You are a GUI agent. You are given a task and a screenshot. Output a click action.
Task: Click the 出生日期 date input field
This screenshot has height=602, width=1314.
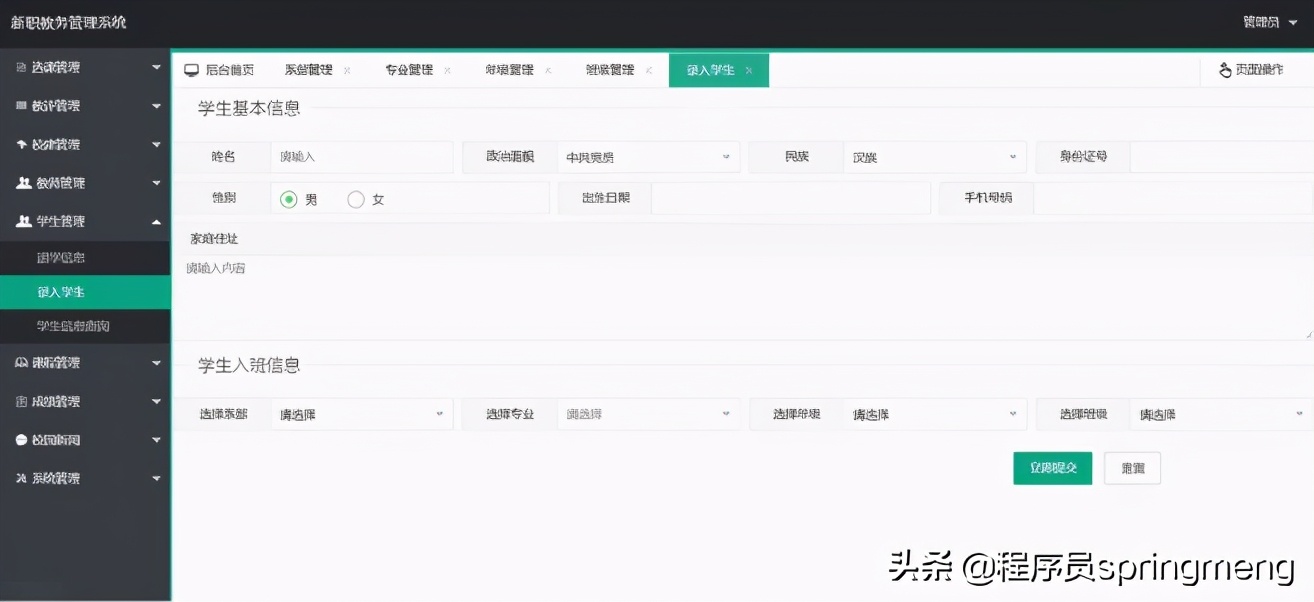[790, 198]
